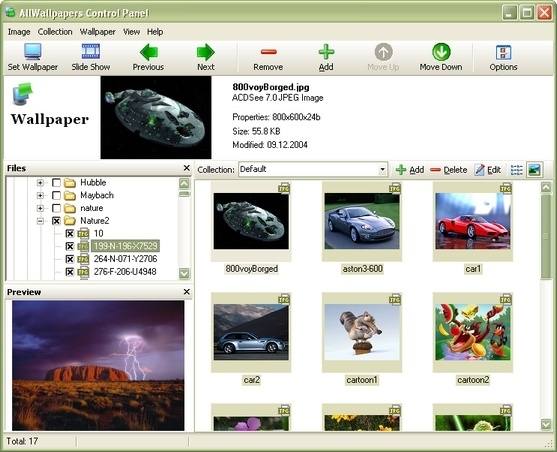
Task: Click the Wallpaper logo monitor icon
Action: pos(23,93)
